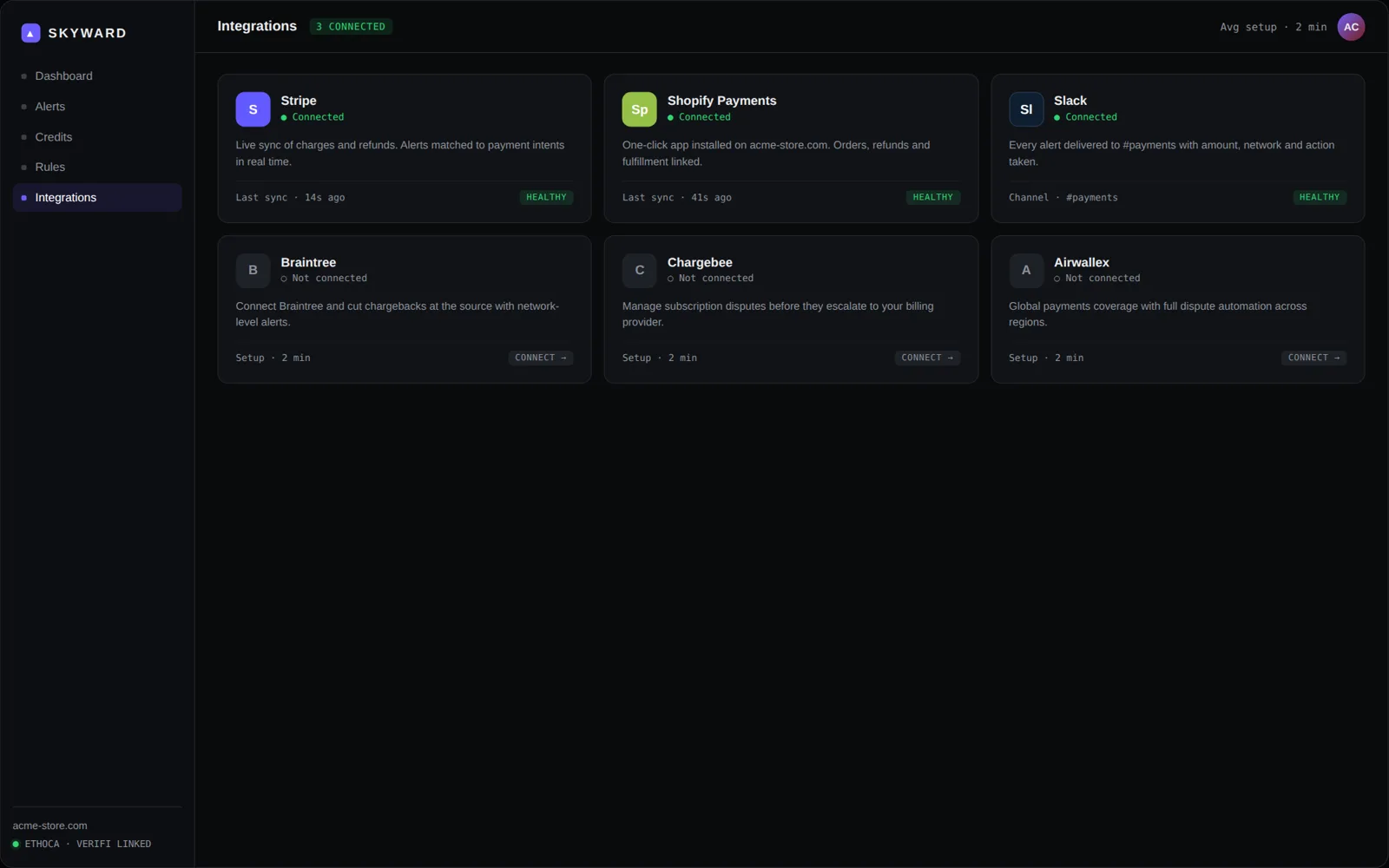The height and width of the screenshot is (868, 1389).
Task: Click the Chargebee C icon
Action: pyautogui.click(x=639, y=270)
